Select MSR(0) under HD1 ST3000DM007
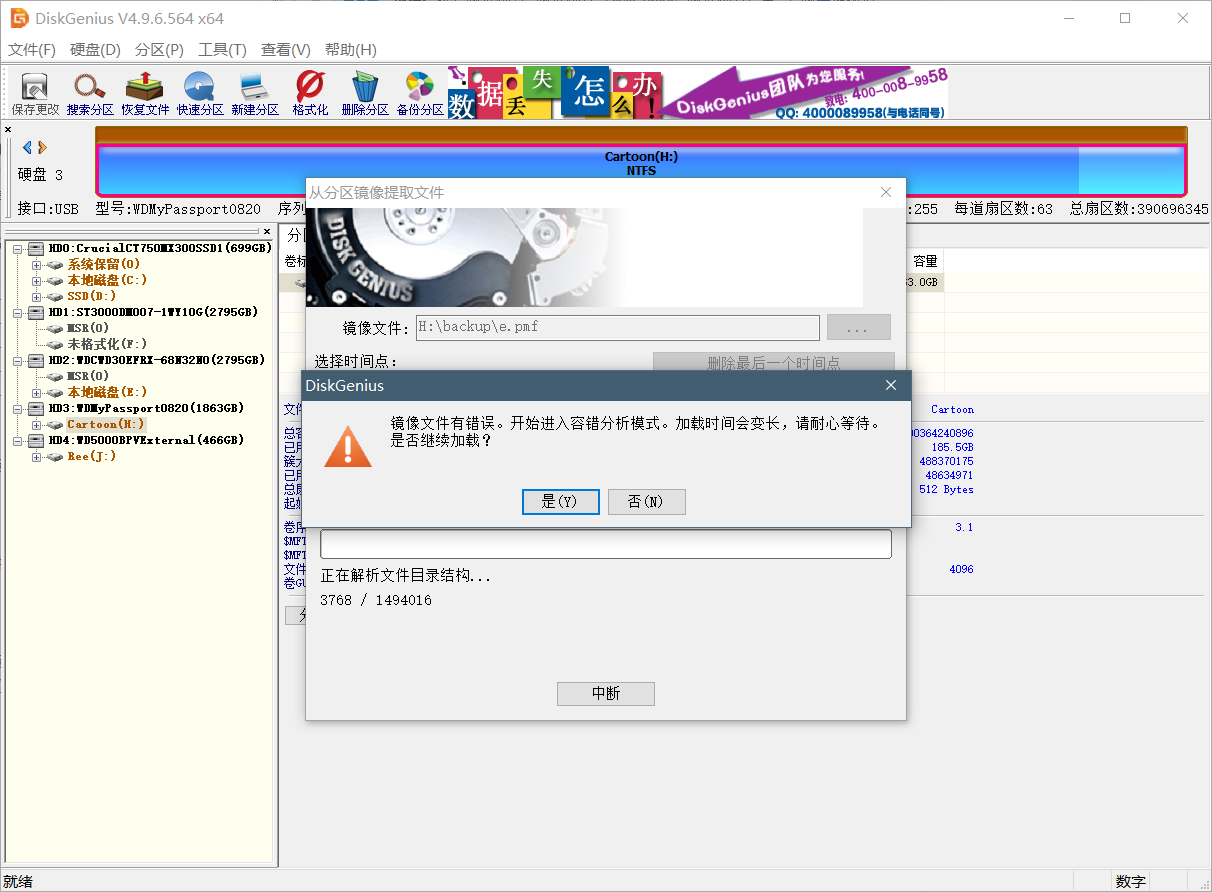This screenshot has height=892, width=1212. point(88,328)
